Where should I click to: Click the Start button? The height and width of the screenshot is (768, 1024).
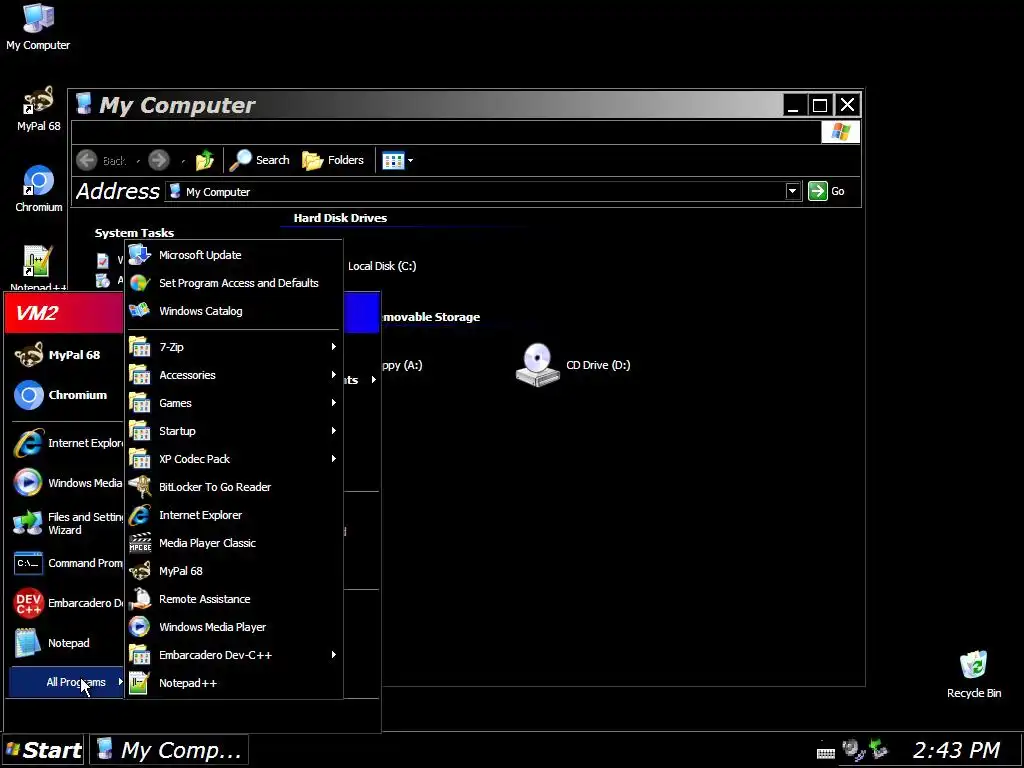pos(43,750)
